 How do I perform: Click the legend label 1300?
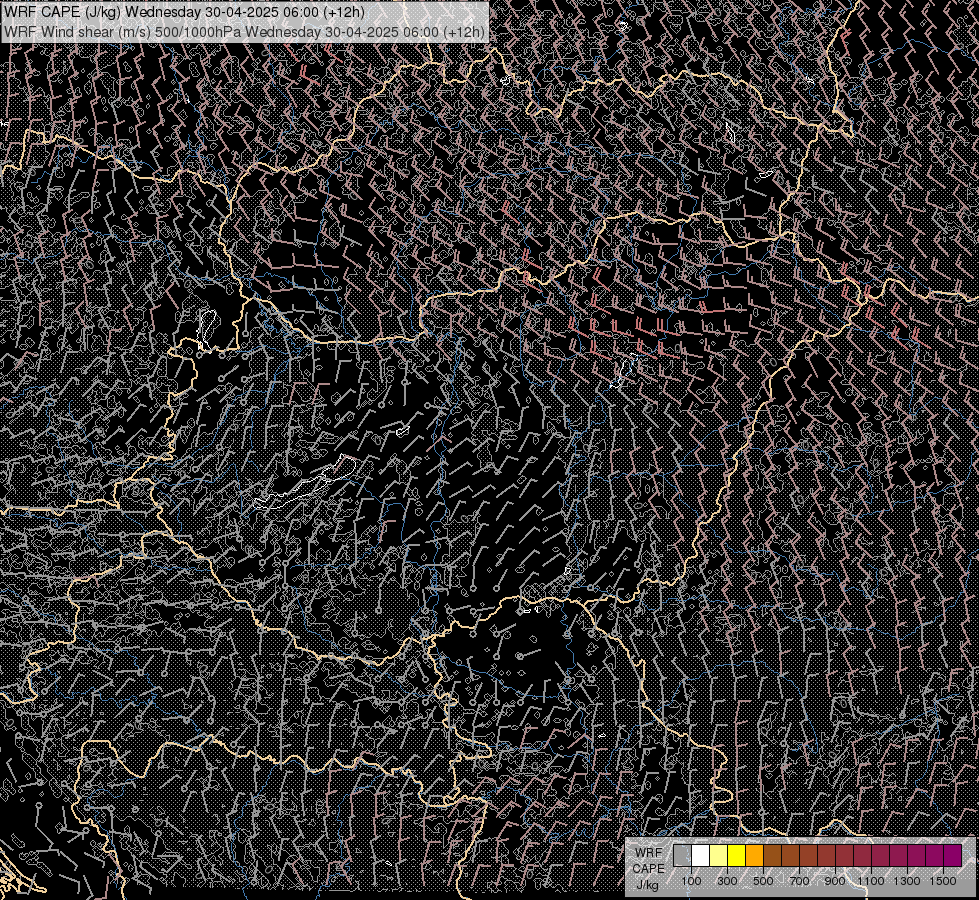[908, 881]
